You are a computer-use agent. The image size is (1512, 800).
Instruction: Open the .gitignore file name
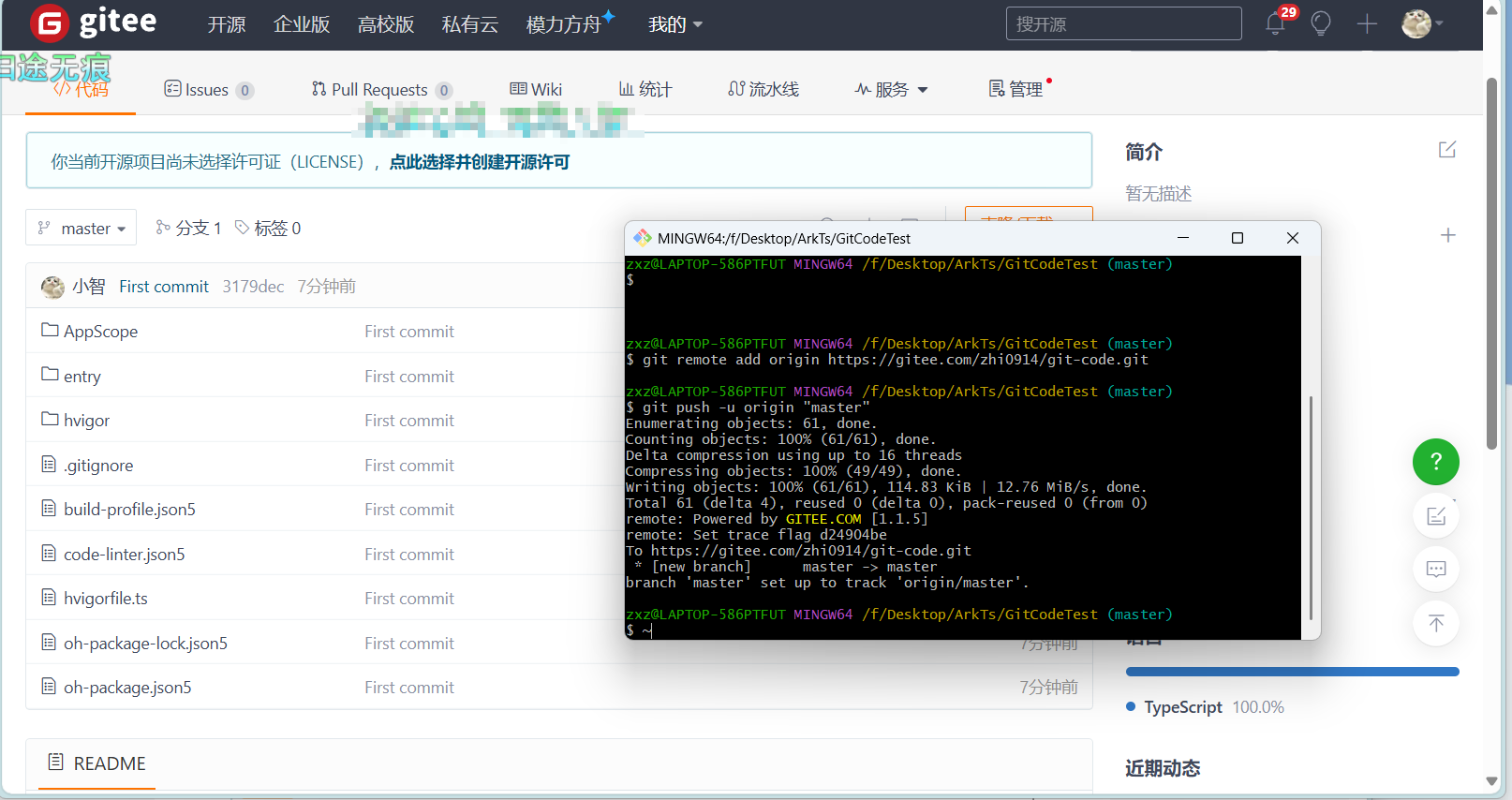[x=98, y=466]
